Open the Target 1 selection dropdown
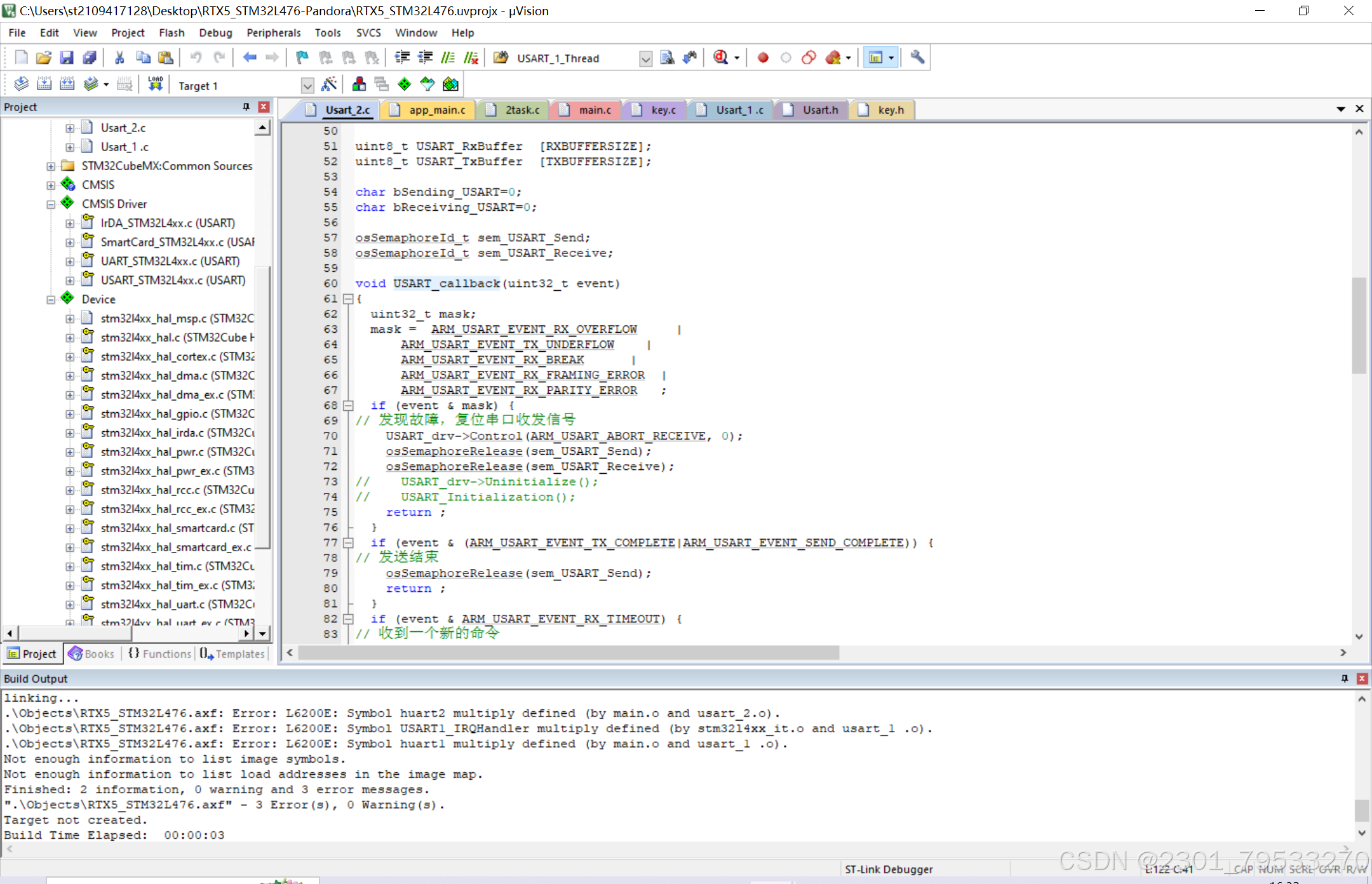The height and width of the screenshot is (884, 1372). click(307, 84)
